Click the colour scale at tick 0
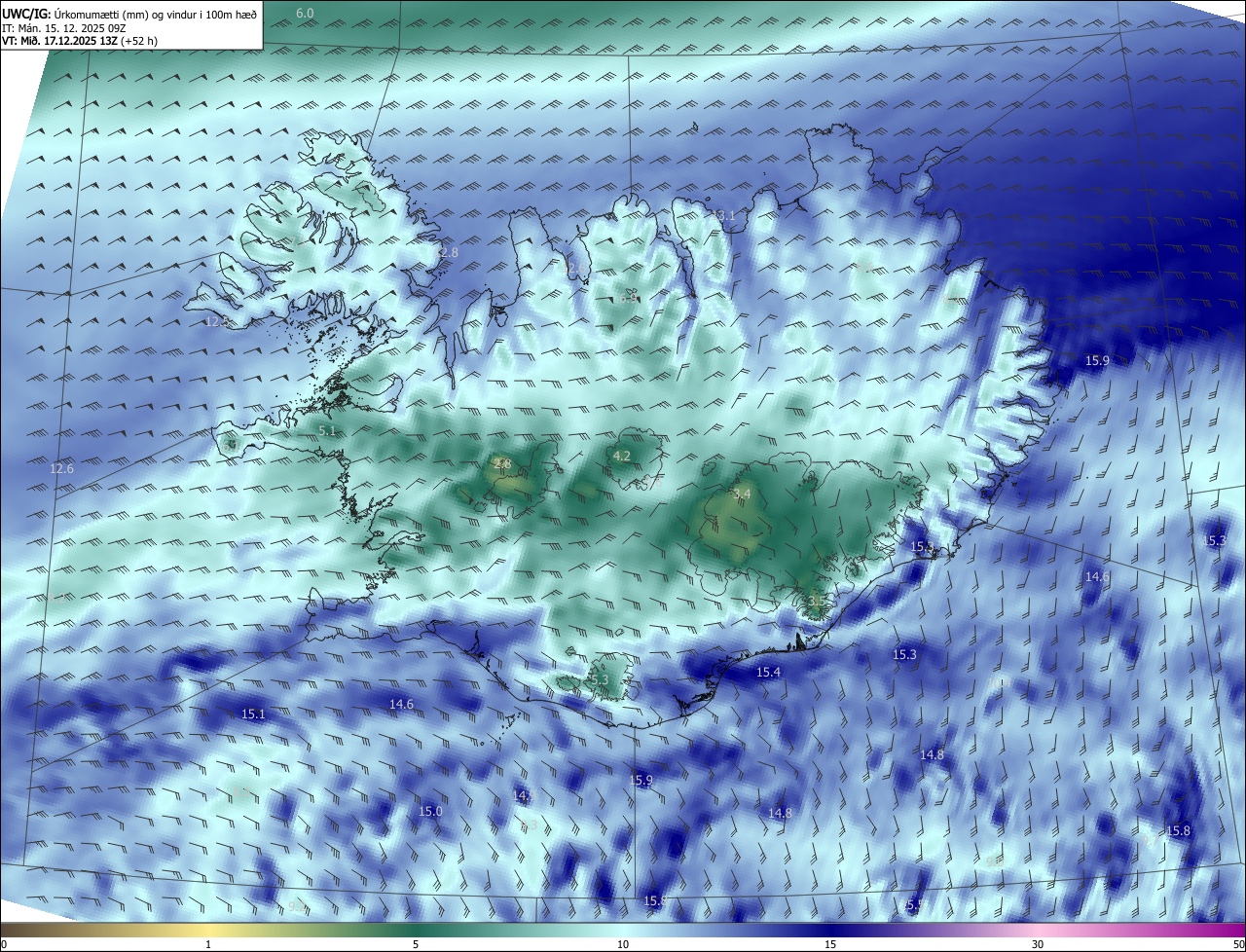The height and width of the screenshot is (952, 1246). click(4, 944)
